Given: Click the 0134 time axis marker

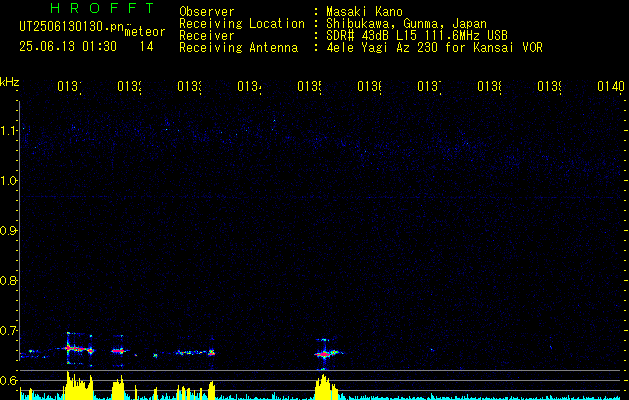Looking at the screenshot, I should pos(249,86).
